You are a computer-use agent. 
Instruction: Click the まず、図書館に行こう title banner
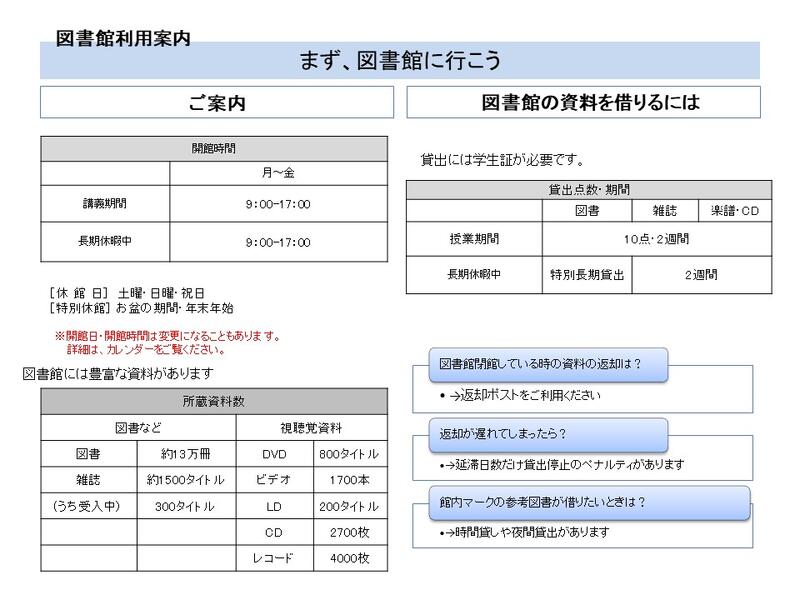[x=400, y=62]
